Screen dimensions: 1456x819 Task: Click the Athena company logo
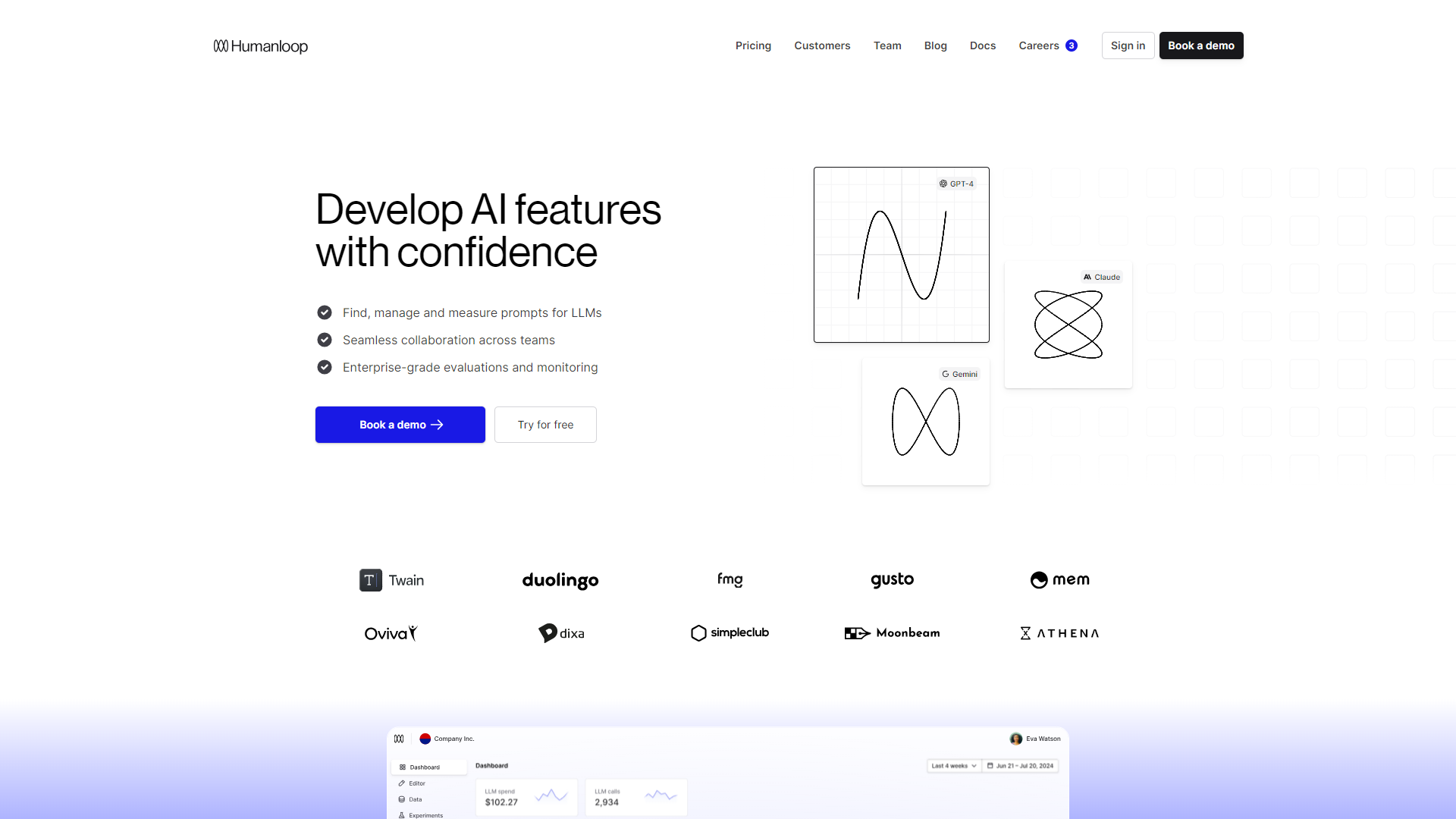click(x=1059, y=632)
